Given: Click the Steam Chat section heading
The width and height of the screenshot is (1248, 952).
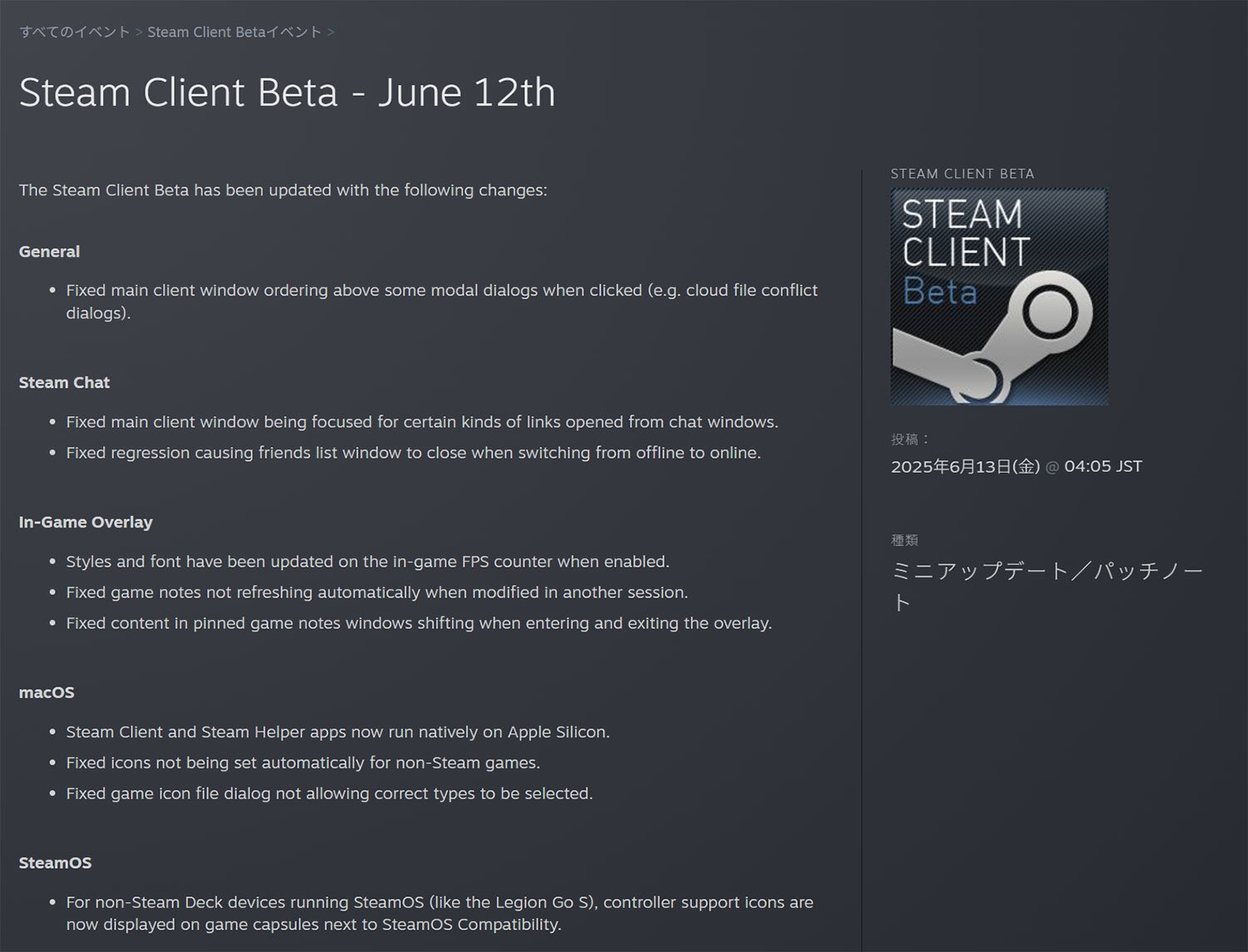Looking at the screenshot, I should click(x=64, y=383).
